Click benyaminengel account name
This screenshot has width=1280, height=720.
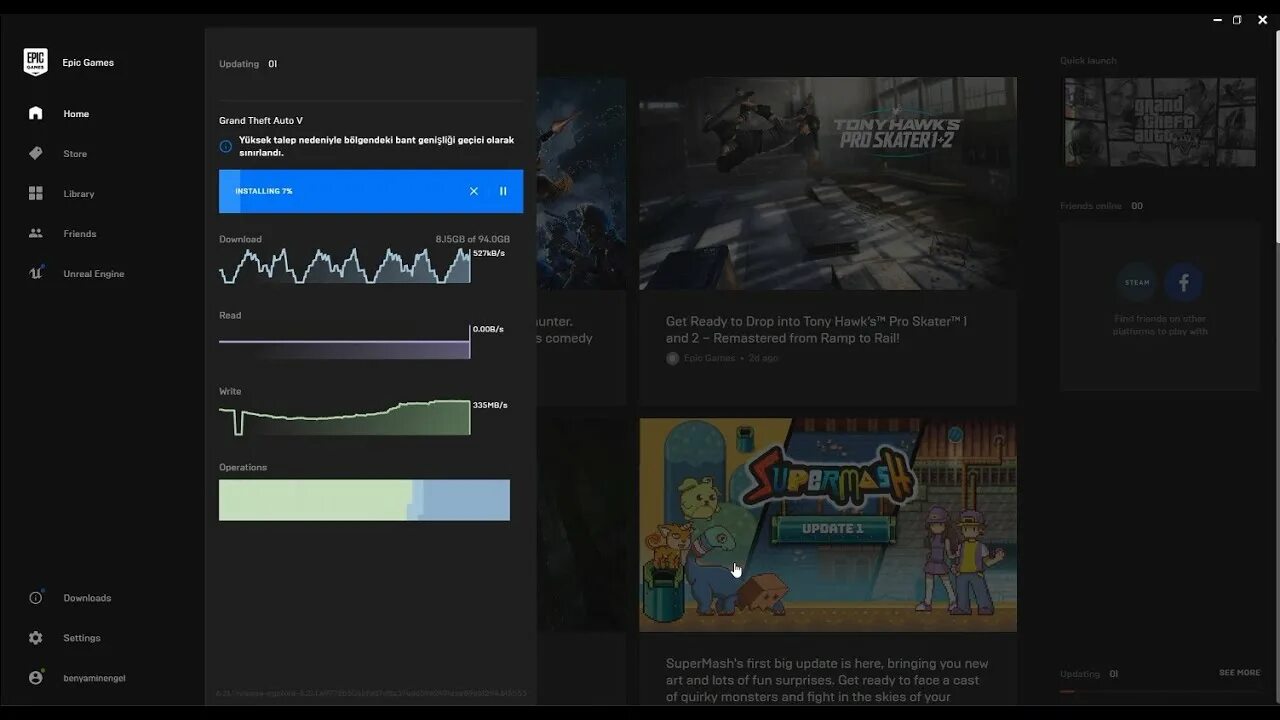pos(94,678)
